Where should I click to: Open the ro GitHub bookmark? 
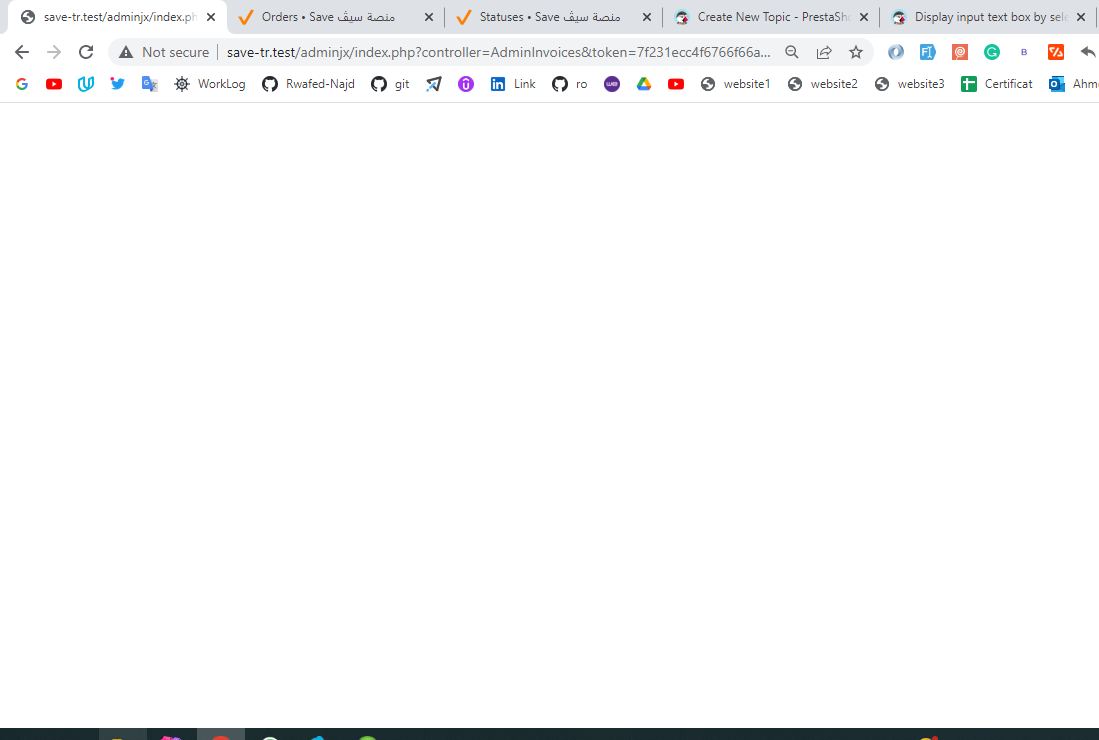tap(570, 84)
